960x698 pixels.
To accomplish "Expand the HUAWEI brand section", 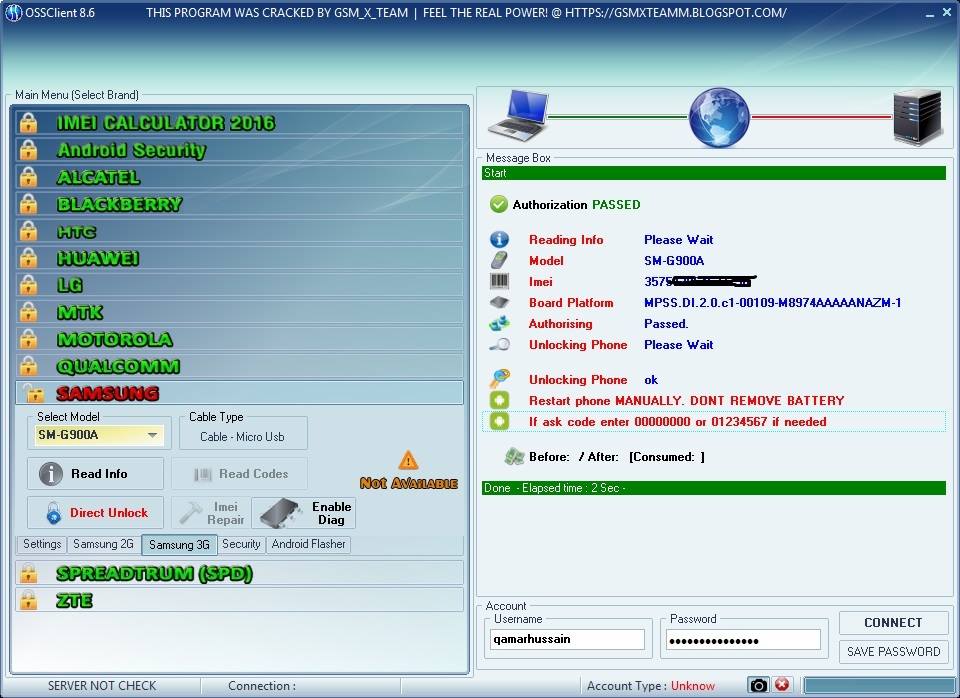I will click(x=239, y=258).
